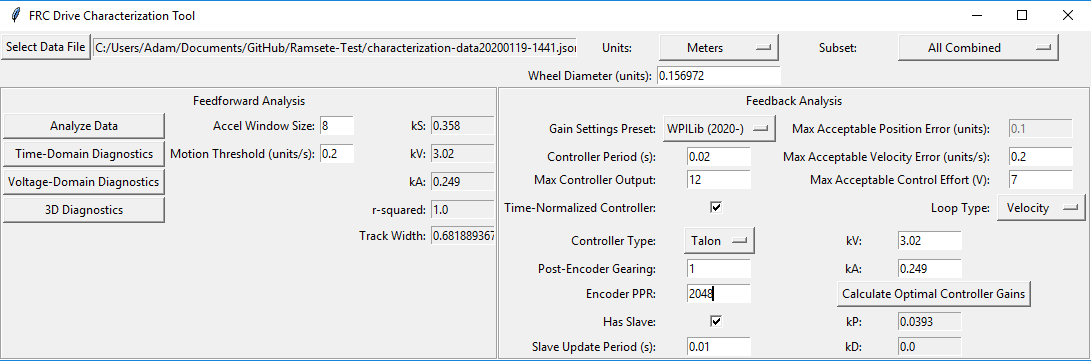The height and width of the screenshot is (361, 1091).
Task: Minimize the FRC Drive Characterization window
Action: [978, 15]
